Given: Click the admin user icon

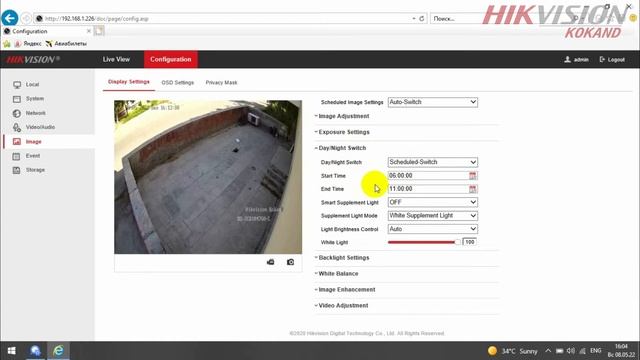Looking at the screenshot, I should [x=567, y=60].
